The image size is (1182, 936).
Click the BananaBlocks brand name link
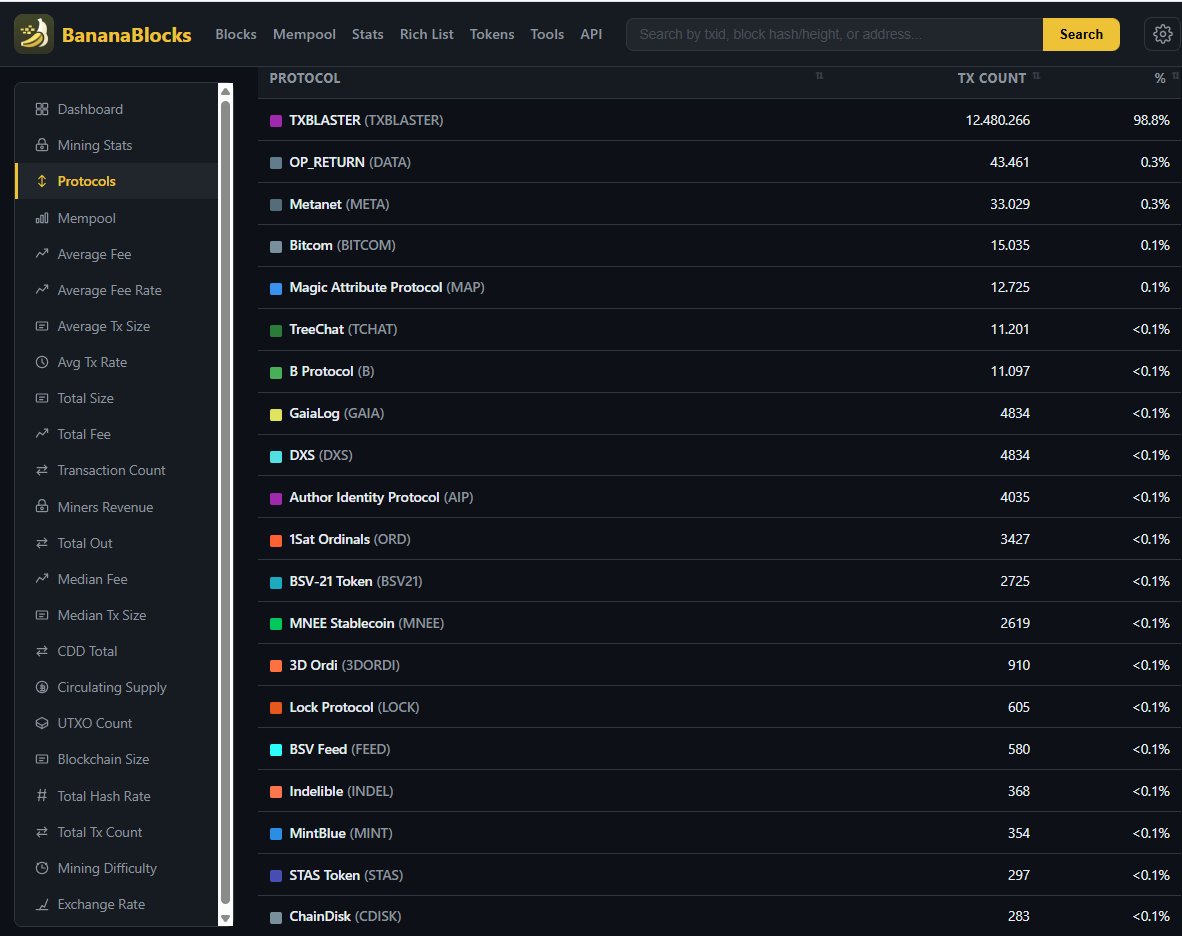(127, 35)
